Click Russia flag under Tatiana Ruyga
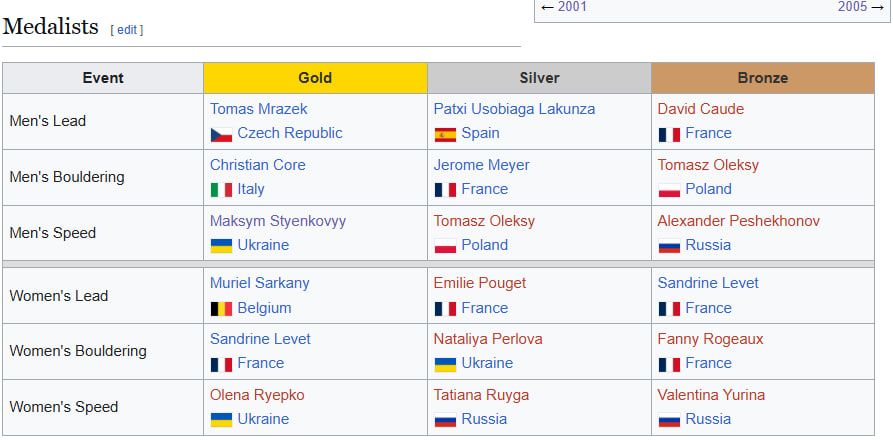Screen dimensions: 893x440 [445, 420]
